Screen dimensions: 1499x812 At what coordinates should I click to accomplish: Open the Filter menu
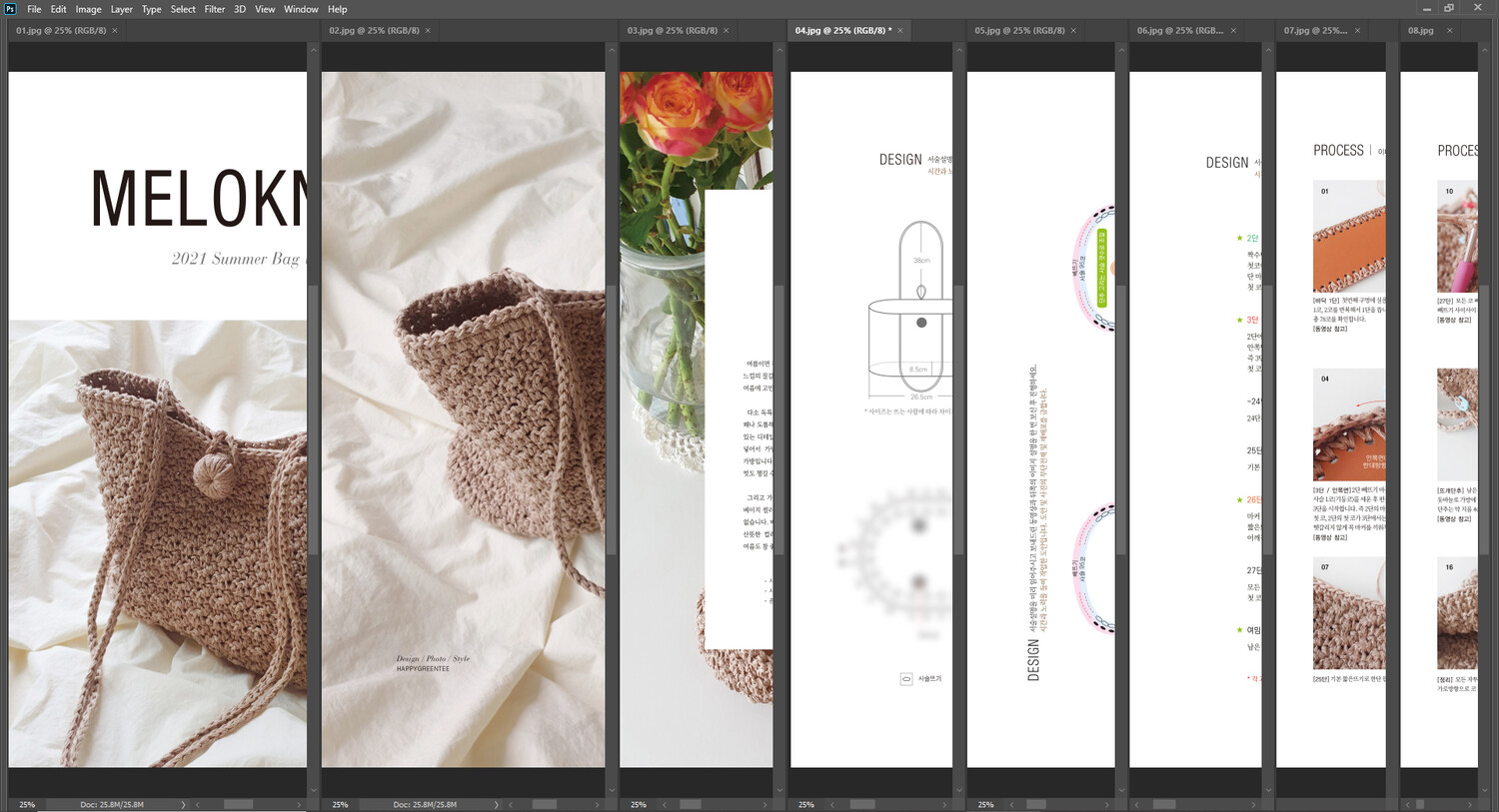click(215, 9)
